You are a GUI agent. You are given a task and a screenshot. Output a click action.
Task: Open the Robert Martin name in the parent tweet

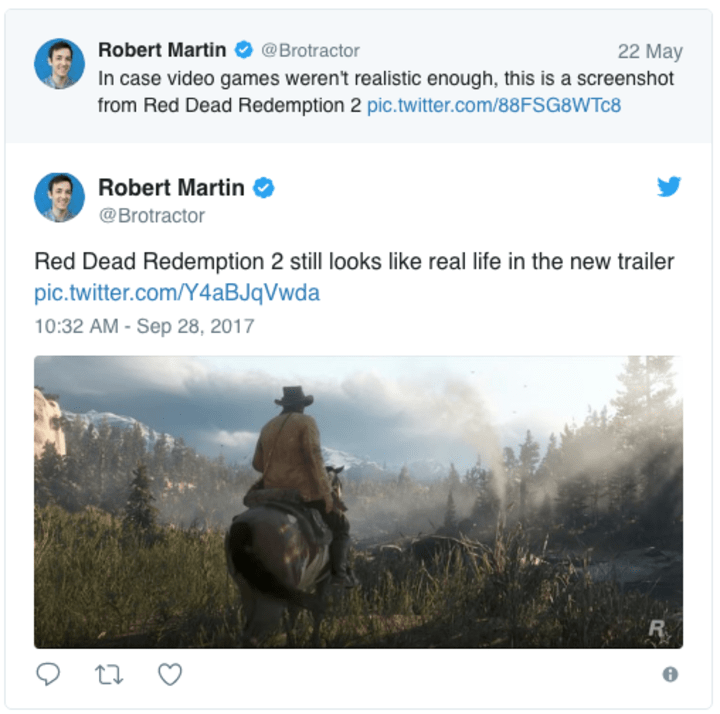[162, 50]
